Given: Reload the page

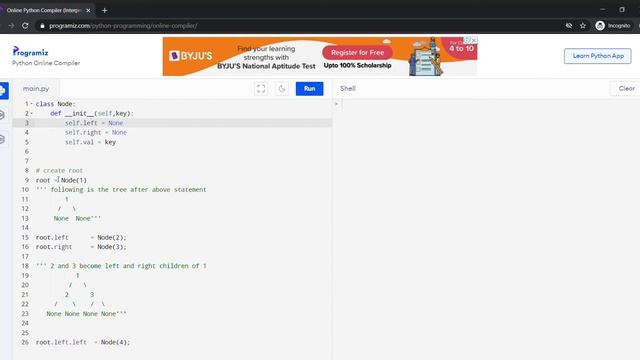Looking at the screenshot, I should point(25,26).
